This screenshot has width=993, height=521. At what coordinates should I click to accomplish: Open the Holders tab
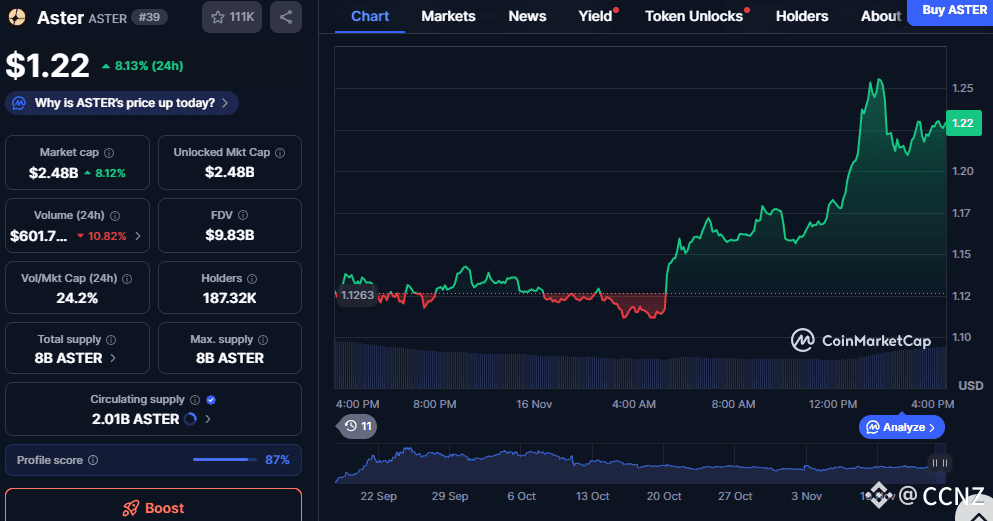[x=801, y=16]
